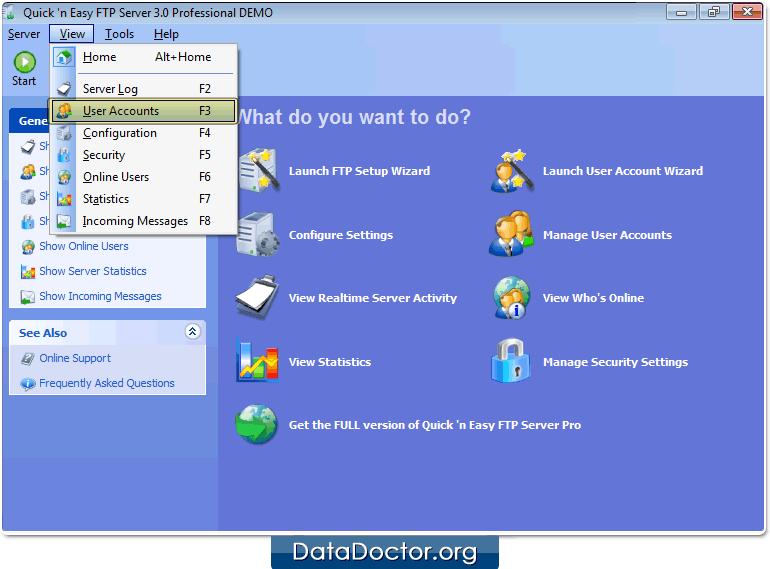Screen dimensions: 770x569
Task: Close the open View menu
Action: tap(72, 34)
